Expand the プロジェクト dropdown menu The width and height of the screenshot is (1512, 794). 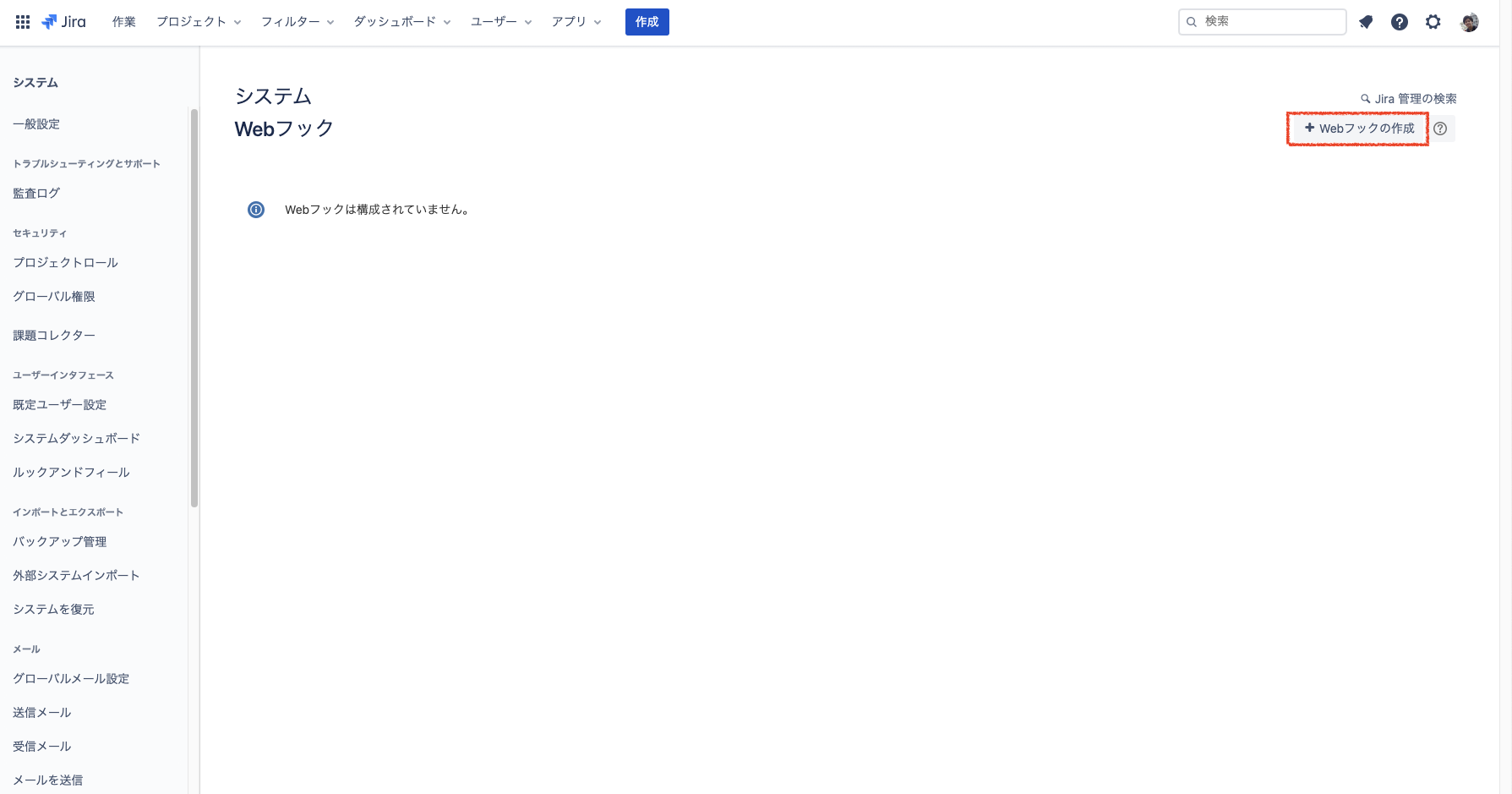199,22
